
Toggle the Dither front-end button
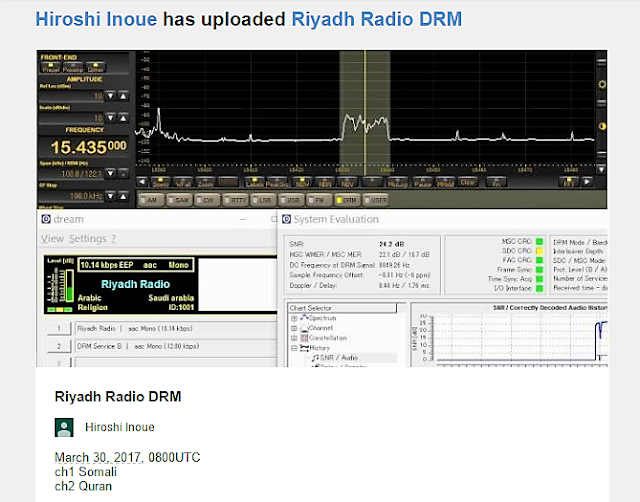pos(96,67)
